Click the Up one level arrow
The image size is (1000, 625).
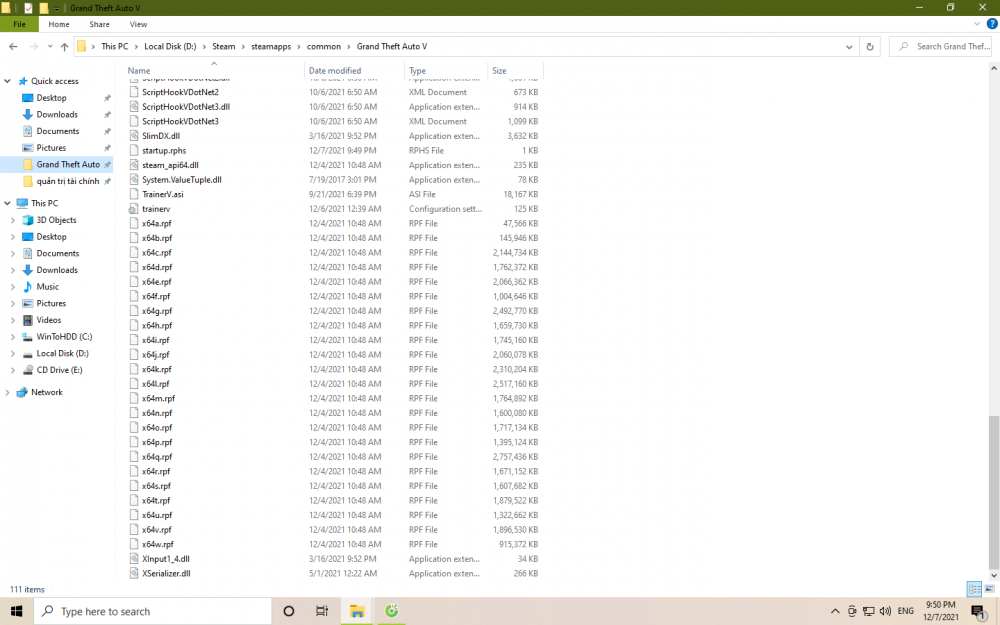(64, 47)
